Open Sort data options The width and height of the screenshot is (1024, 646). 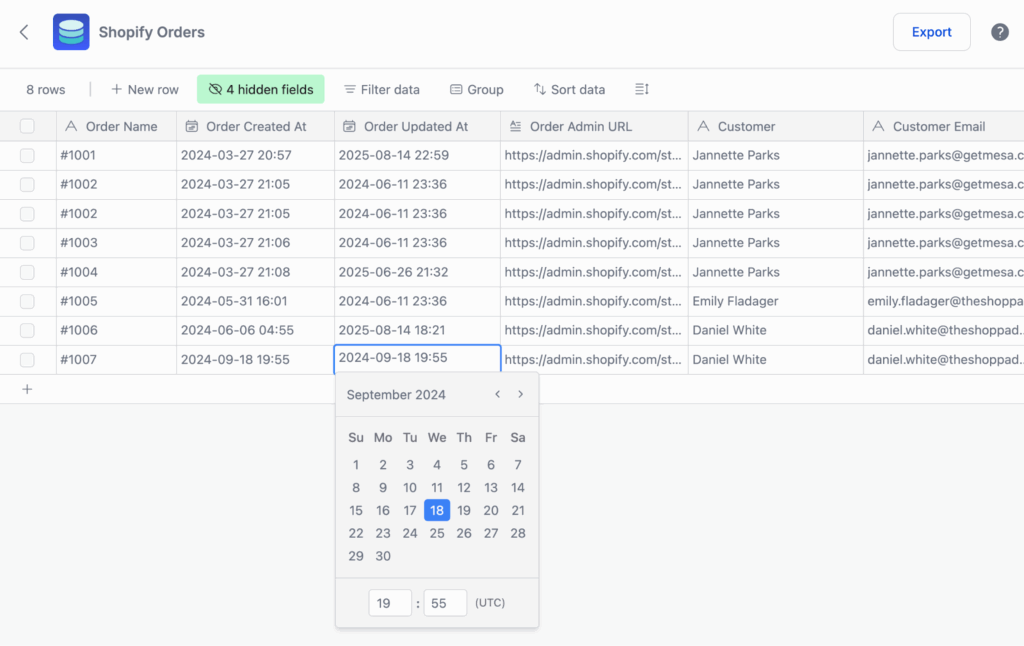(569, 89)
